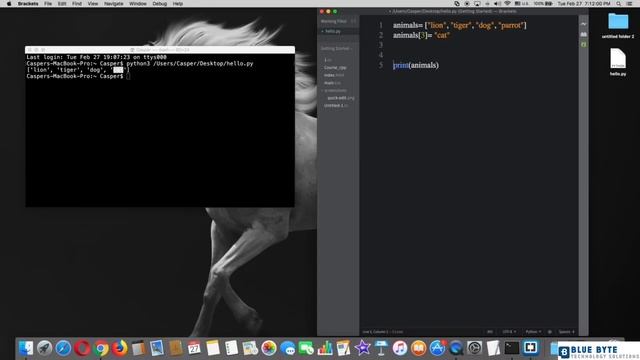Collapse the screenshots folder in file tree

coord(335,91)
